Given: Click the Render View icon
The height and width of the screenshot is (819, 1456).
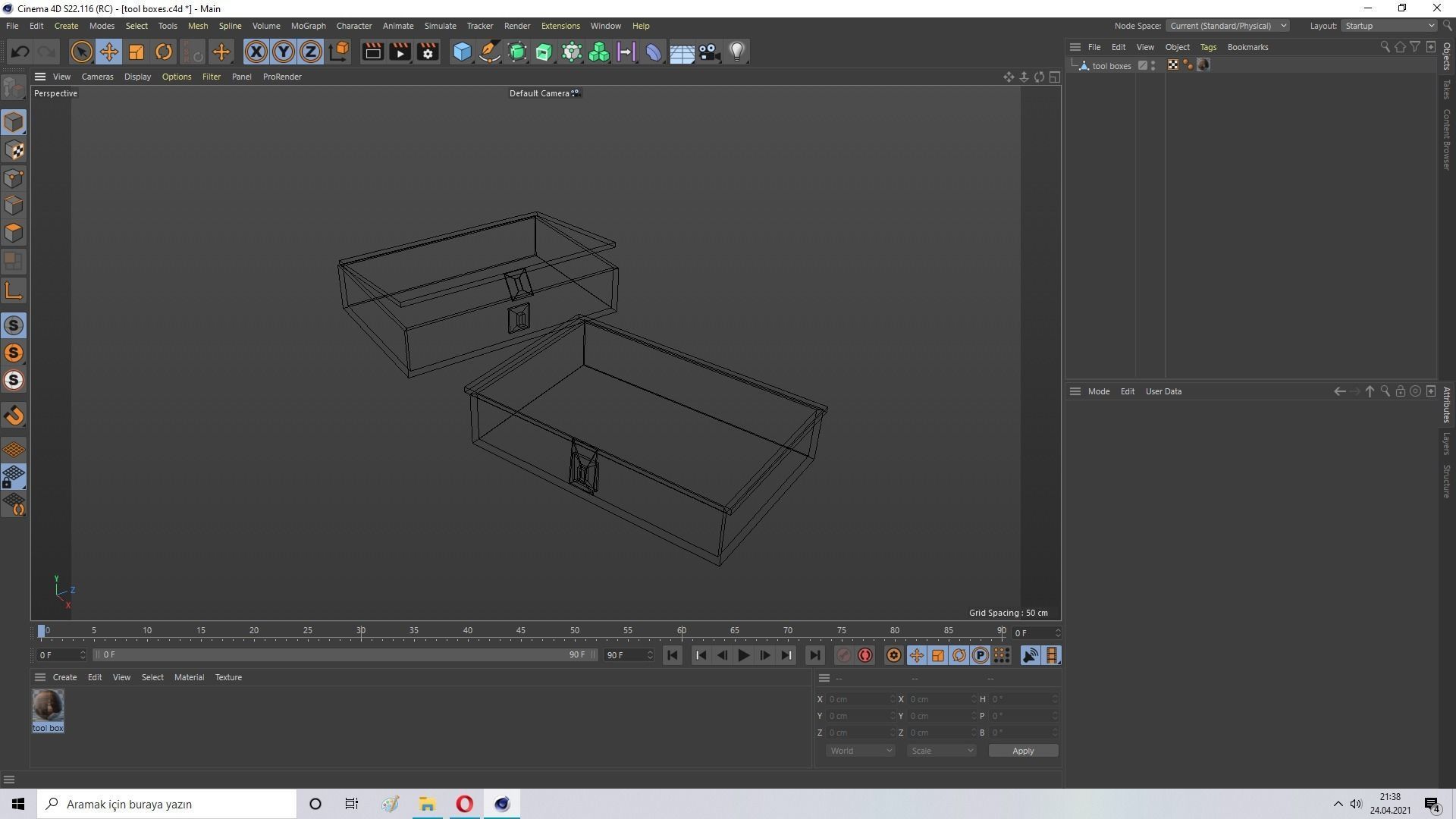Looking at the screenshot, I should tap(372, 52).
